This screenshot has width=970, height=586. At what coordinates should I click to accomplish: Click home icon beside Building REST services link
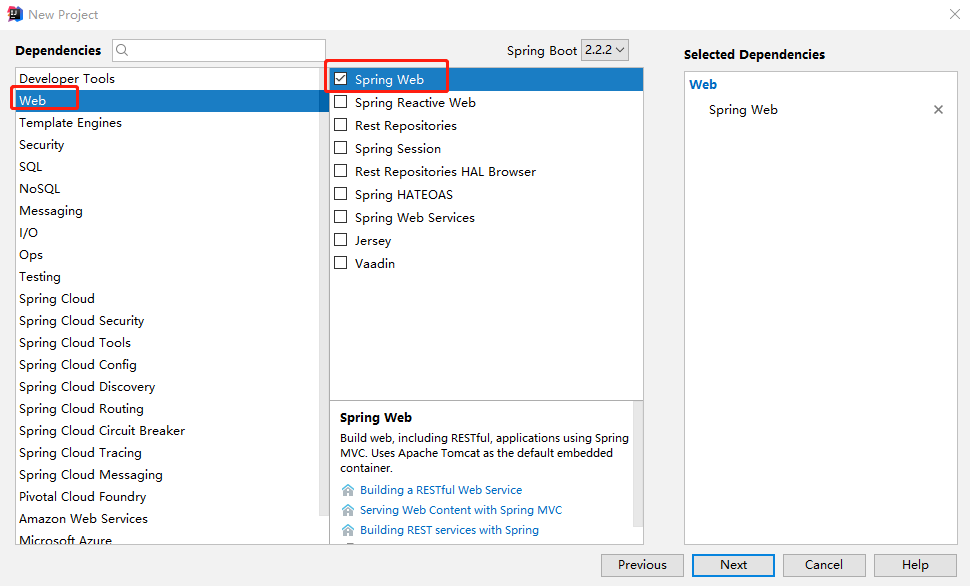pos(348,530)
